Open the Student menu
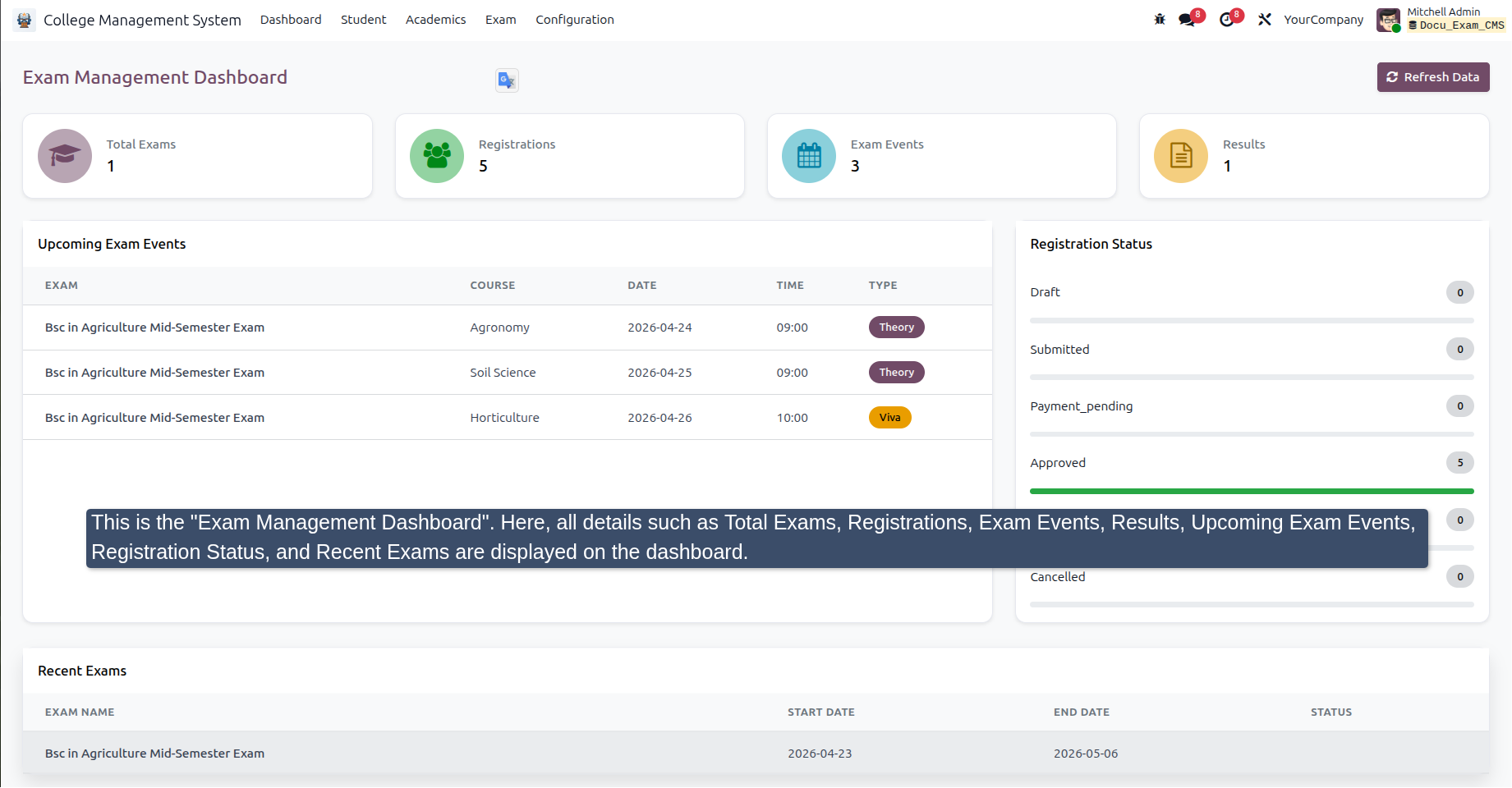Screen dimensions: 1512x788 point(363,20)
